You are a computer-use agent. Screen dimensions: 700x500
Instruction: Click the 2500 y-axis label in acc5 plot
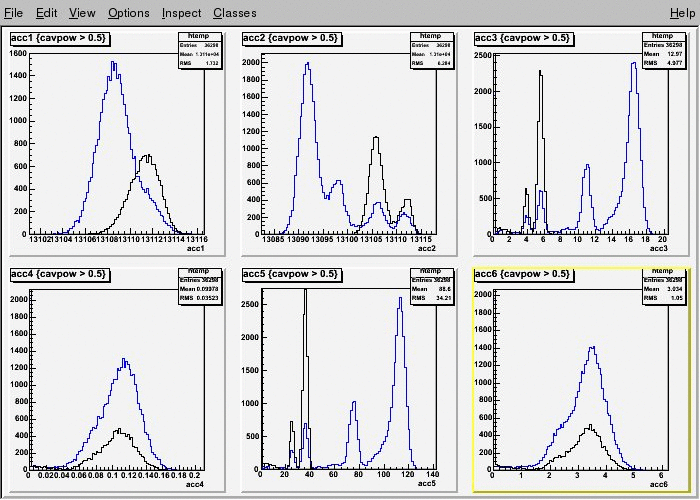click(250, 304)
